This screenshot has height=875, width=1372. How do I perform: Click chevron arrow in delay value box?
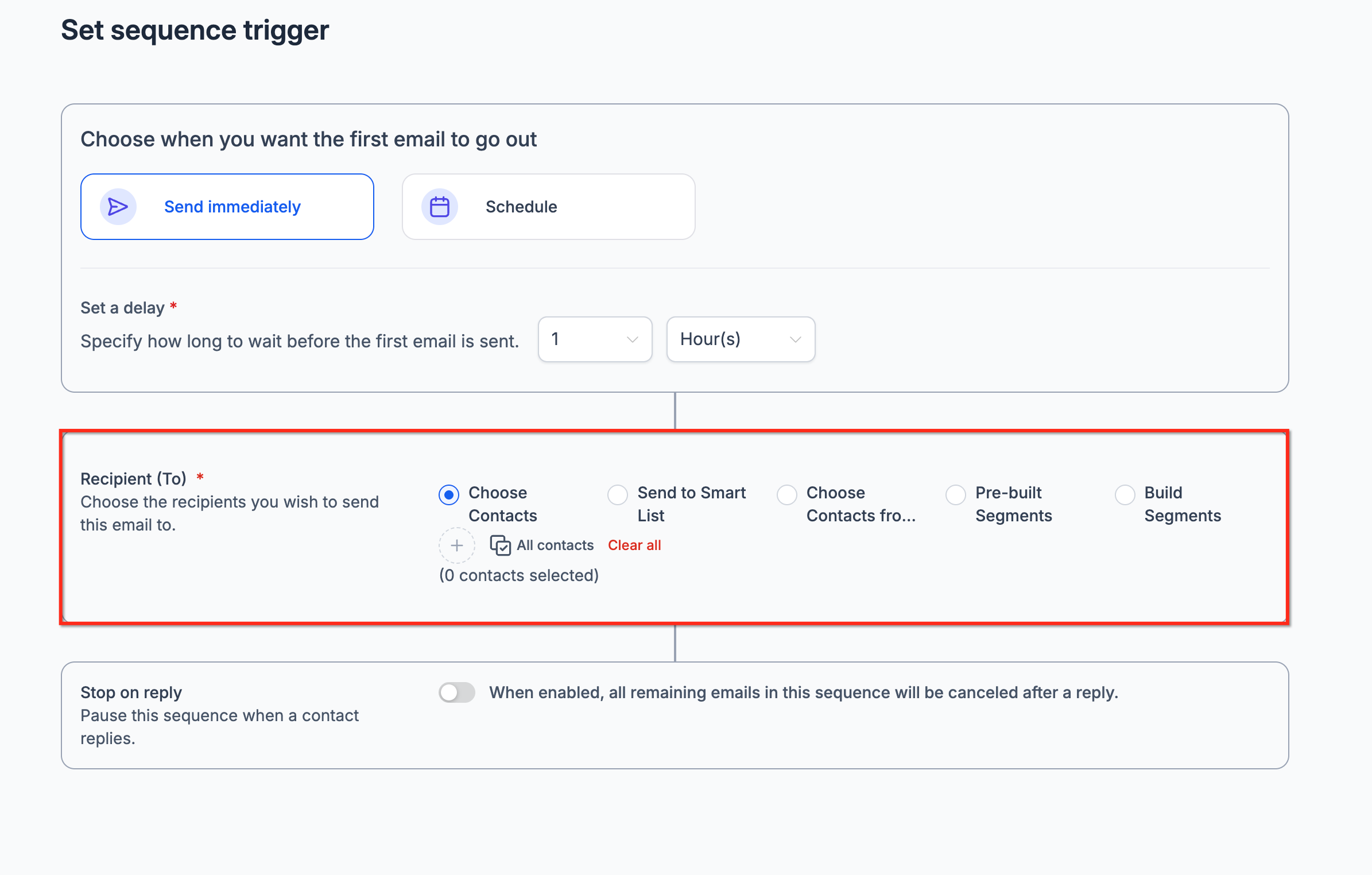point(633,339)
